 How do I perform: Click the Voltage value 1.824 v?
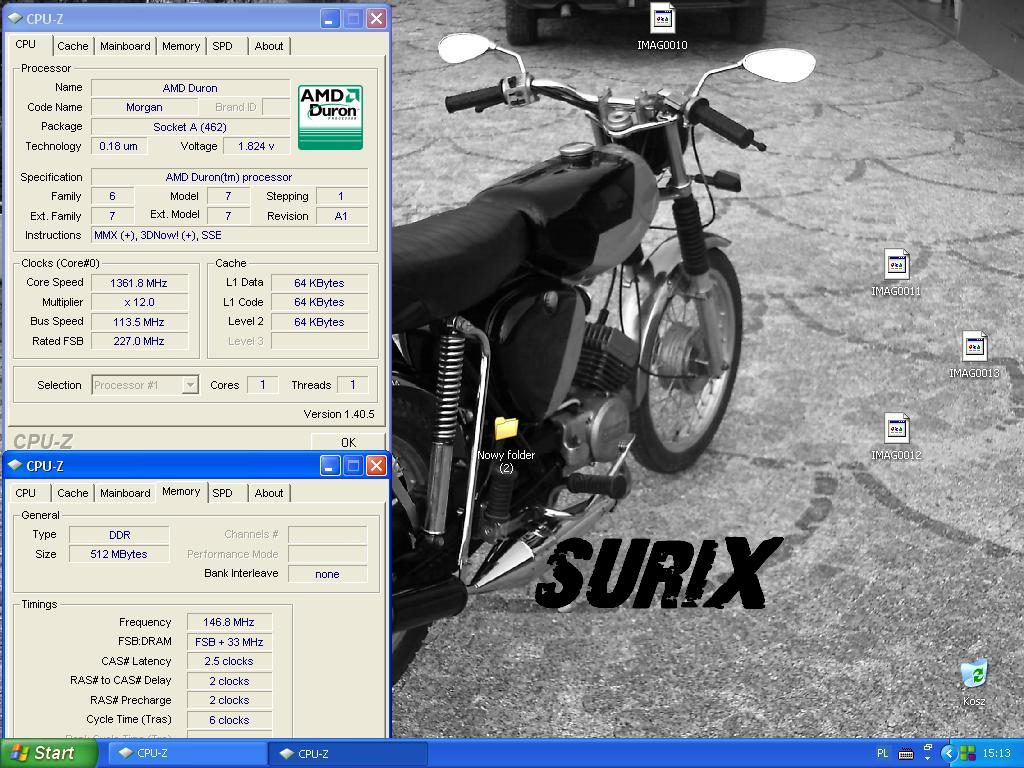[256, 146]
